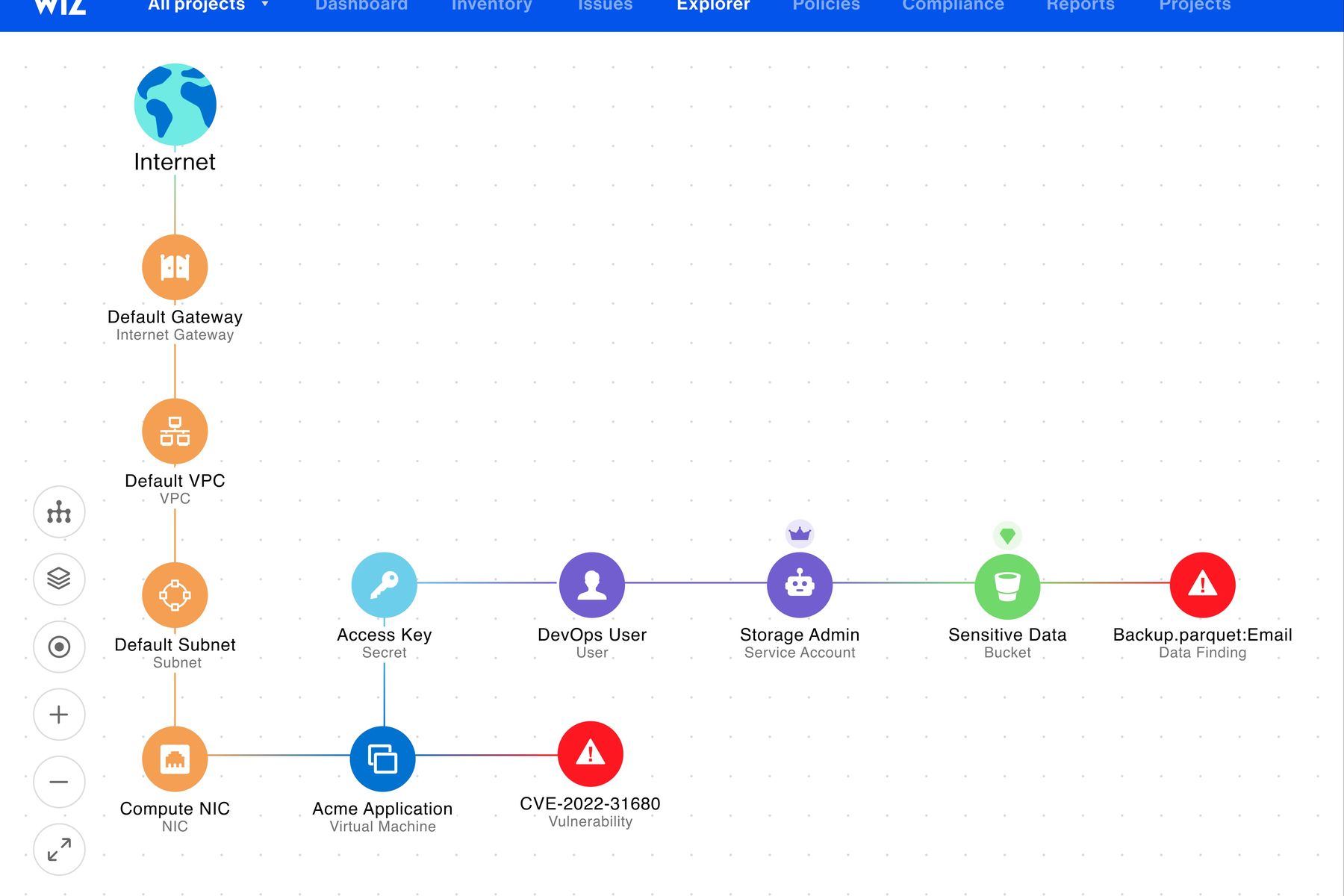Viewport: 1344px width, 896px height.
Task: Click the Wiz logo
Action: click(60, 6)
